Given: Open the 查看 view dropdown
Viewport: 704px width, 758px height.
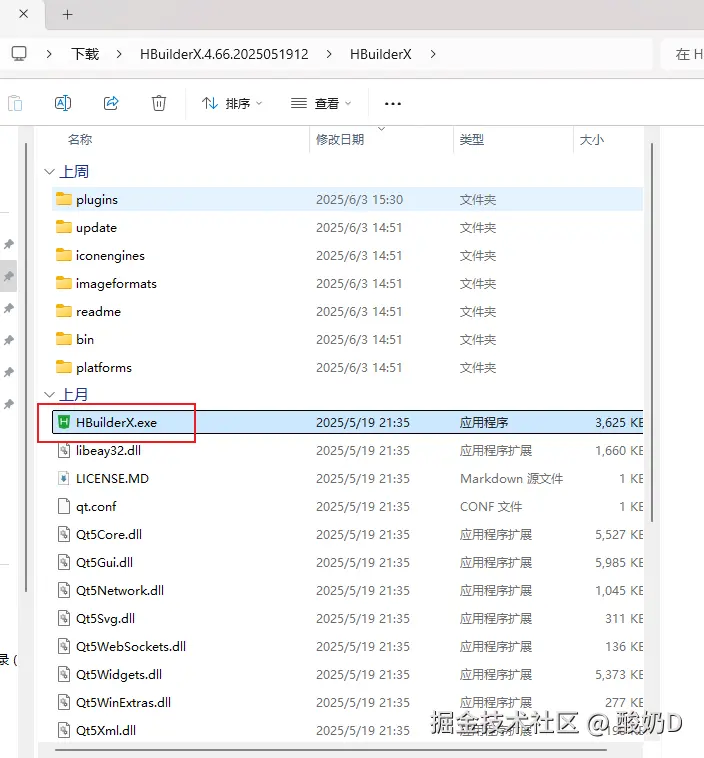Looking at the screenshot, I should tap(321, 103).
